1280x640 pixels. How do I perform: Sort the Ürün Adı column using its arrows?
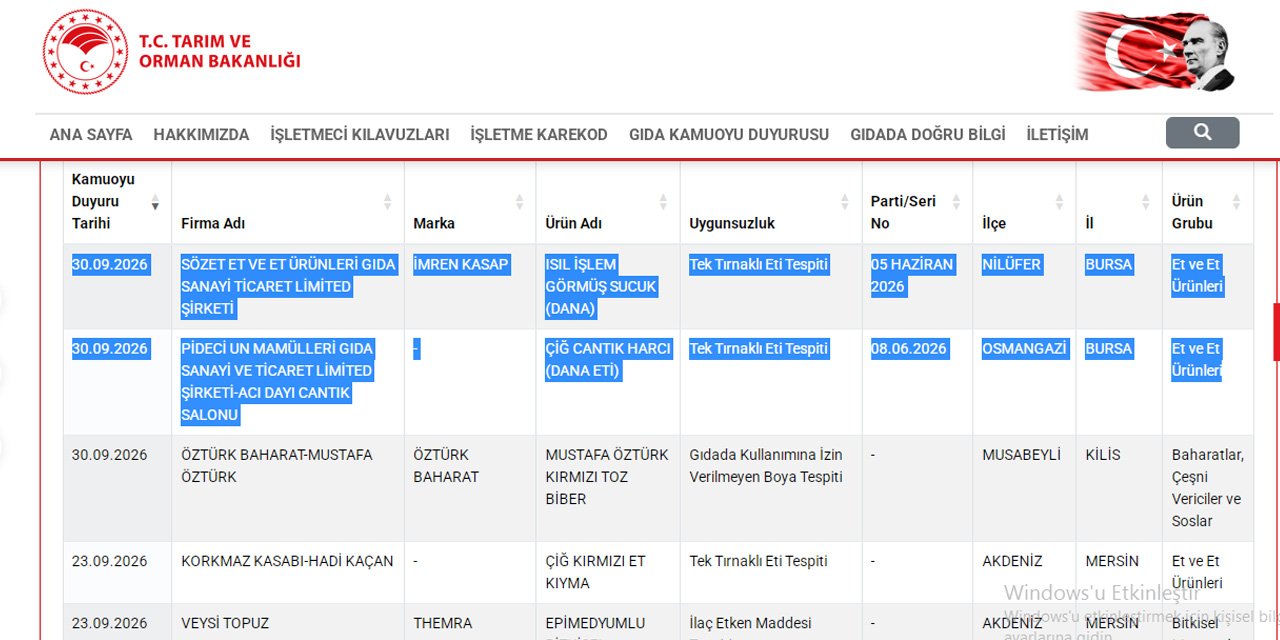point(663,202)
